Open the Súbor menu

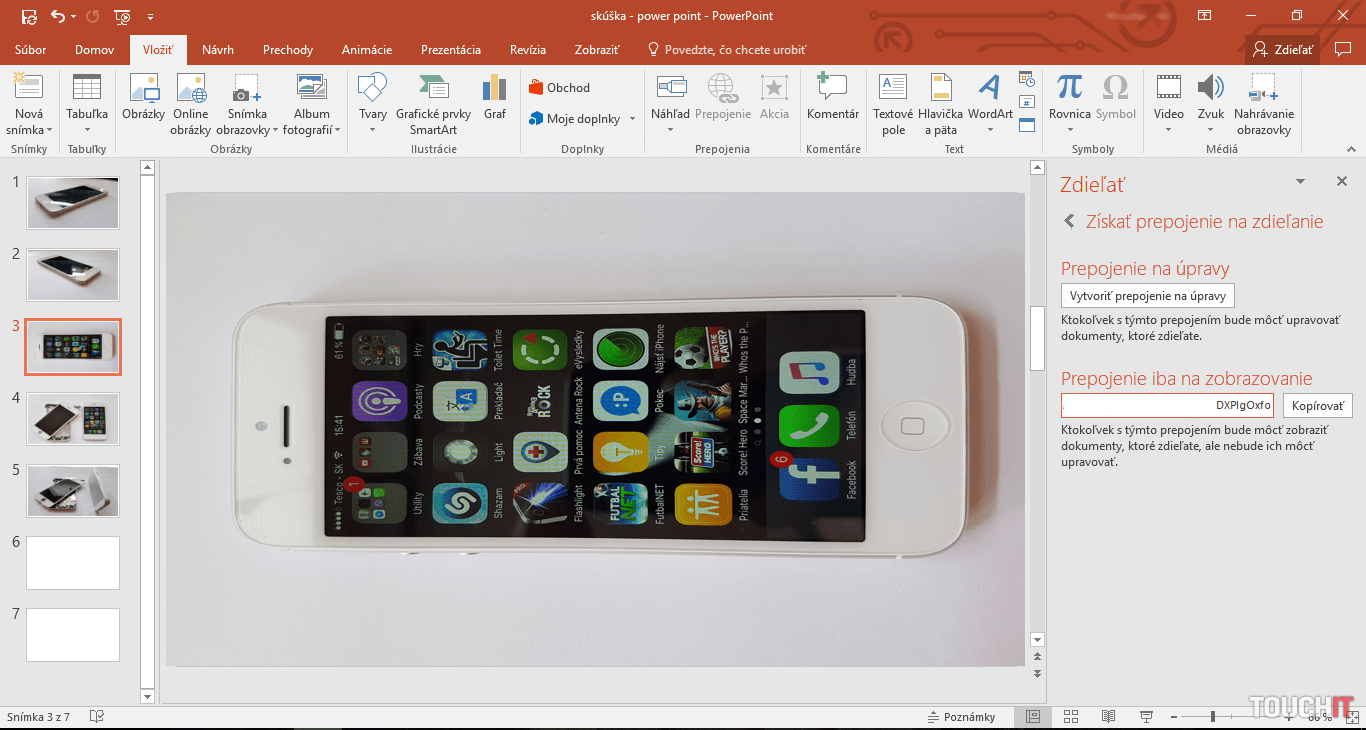pyautogui.click(x=30, y=49)
